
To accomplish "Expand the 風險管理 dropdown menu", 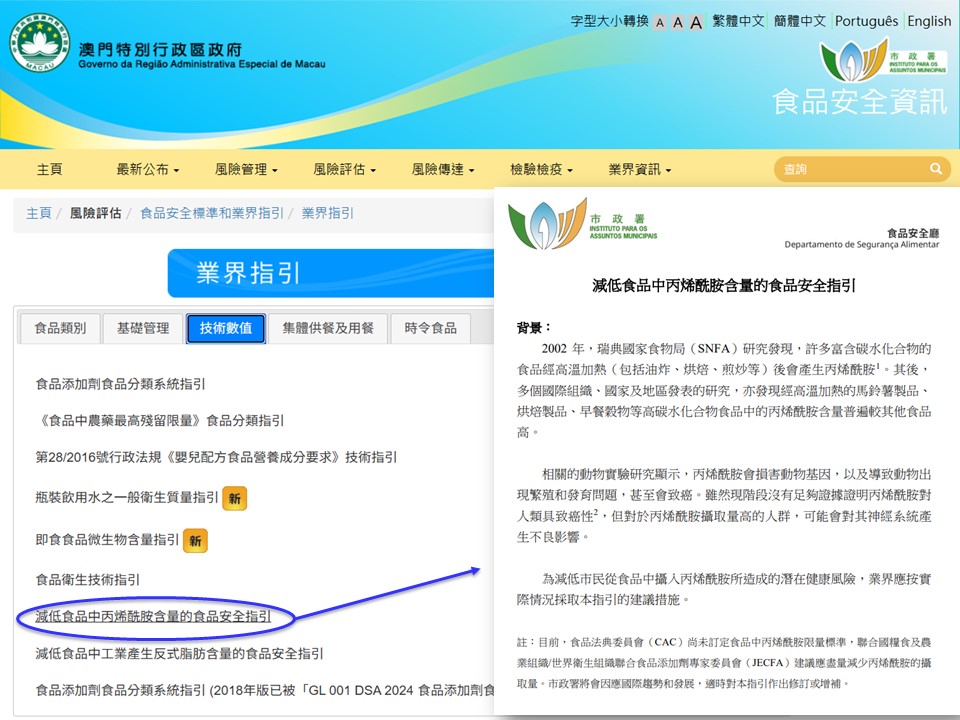I will pos(246,170).
